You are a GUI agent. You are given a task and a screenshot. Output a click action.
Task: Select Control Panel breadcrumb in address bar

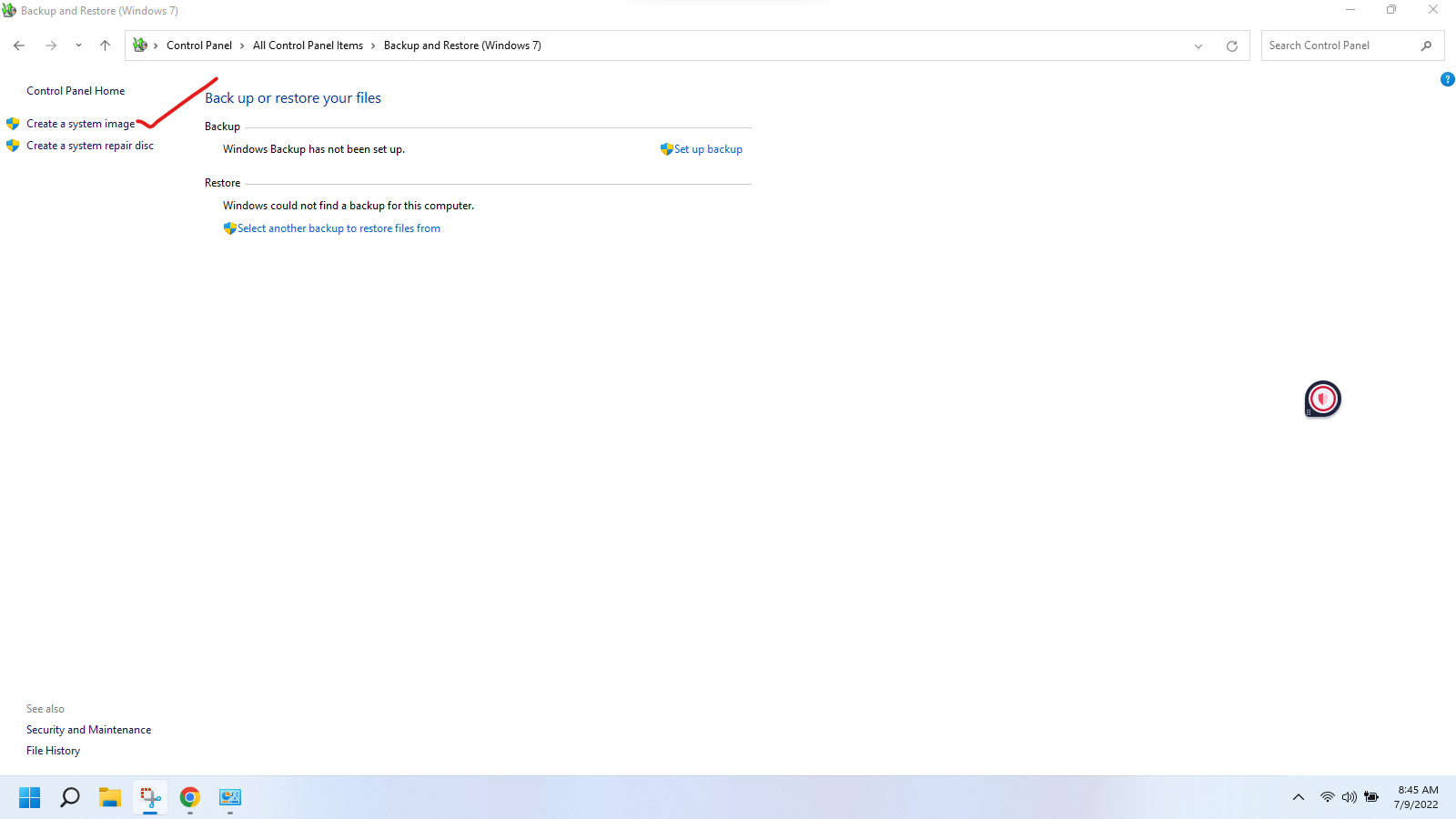tap(199, 45)
